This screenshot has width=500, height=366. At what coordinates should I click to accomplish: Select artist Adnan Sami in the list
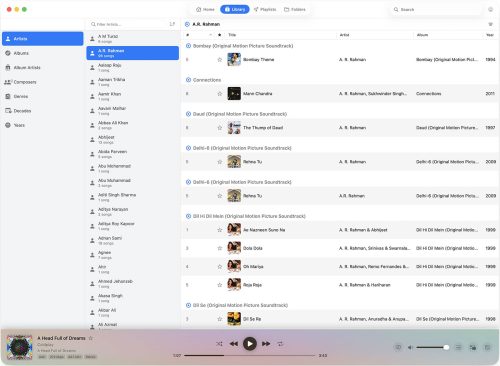tap(133, 240)
